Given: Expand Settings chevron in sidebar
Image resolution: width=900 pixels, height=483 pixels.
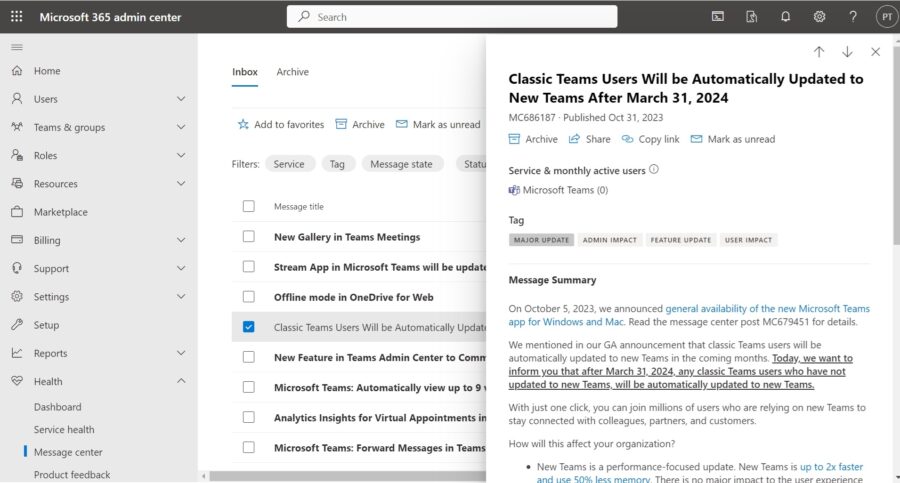Looking at the screenshot, I should tap(181, 296).
